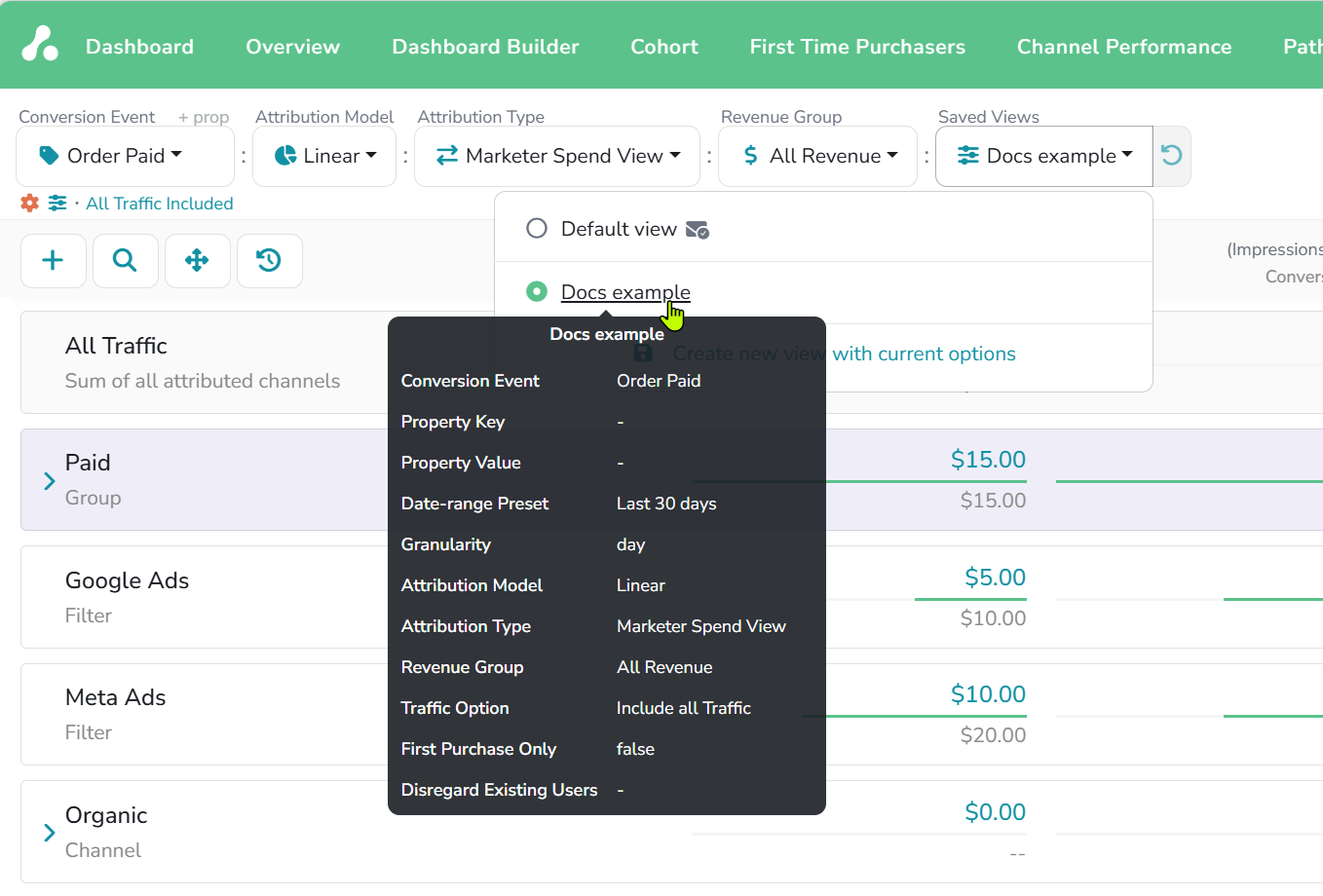Image resolution: width=1323 pixels, height=896 pixels.
Task: Click the + prop link
Action: (204, 117)
